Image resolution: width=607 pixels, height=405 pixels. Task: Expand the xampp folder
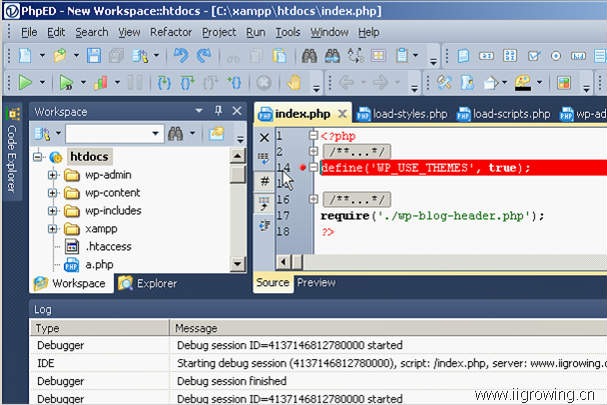point(52,229)
